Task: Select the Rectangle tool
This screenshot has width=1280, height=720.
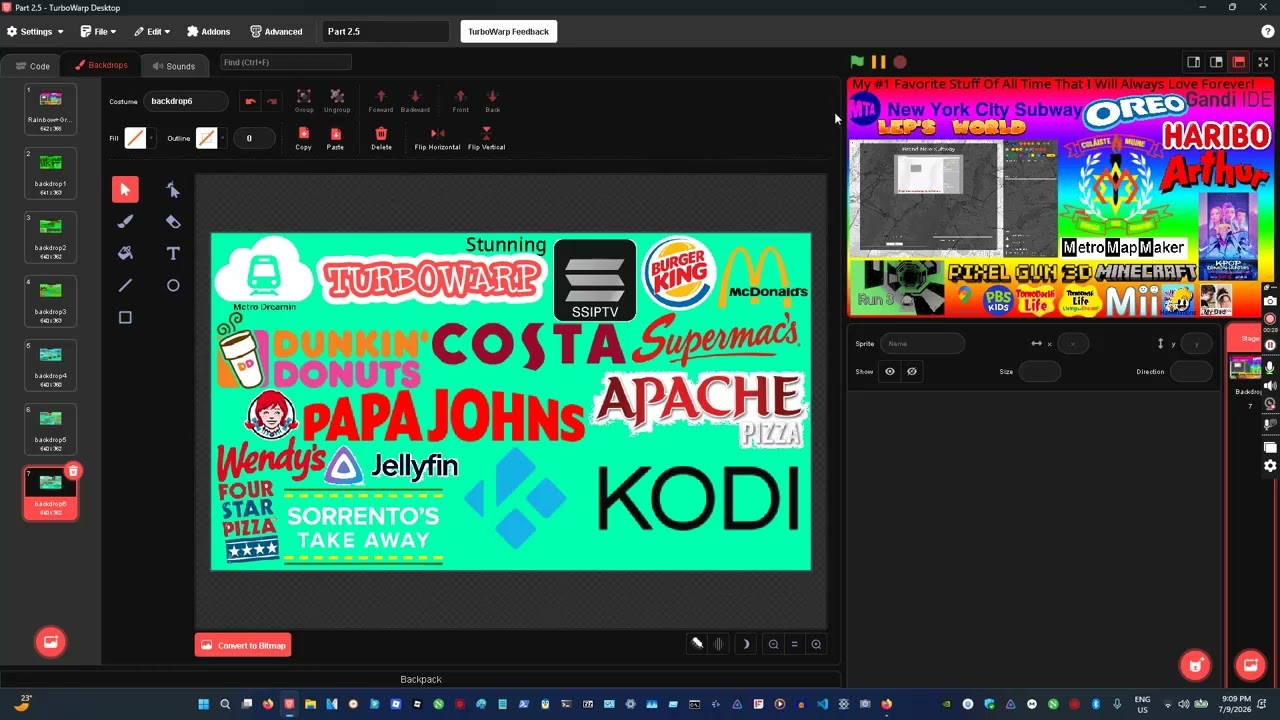Action: pos(125,317)
